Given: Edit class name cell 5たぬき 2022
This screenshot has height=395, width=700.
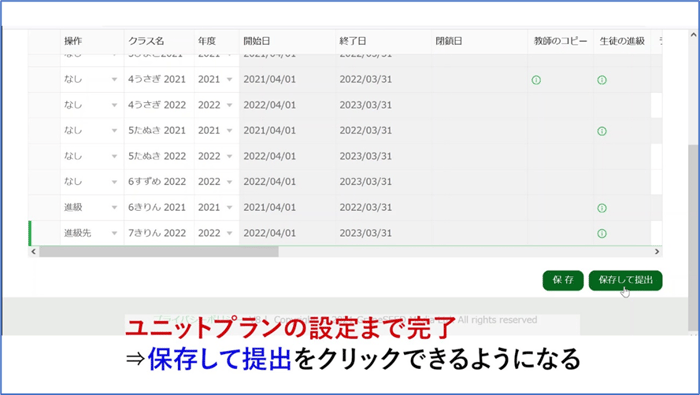Looking at the screenshot, I should (159, 156).
